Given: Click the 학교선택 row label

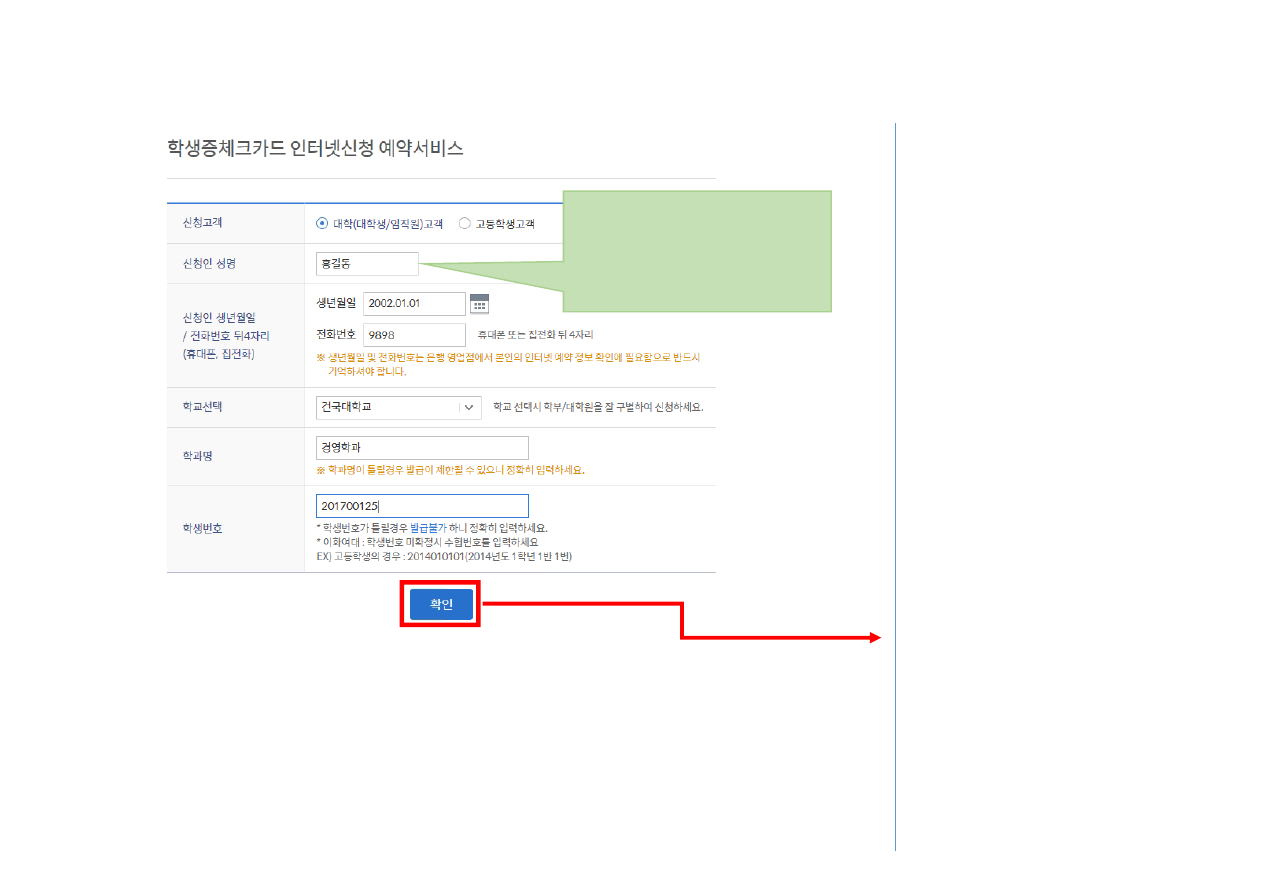Looking at the screenshot, I should click(202, 408).
